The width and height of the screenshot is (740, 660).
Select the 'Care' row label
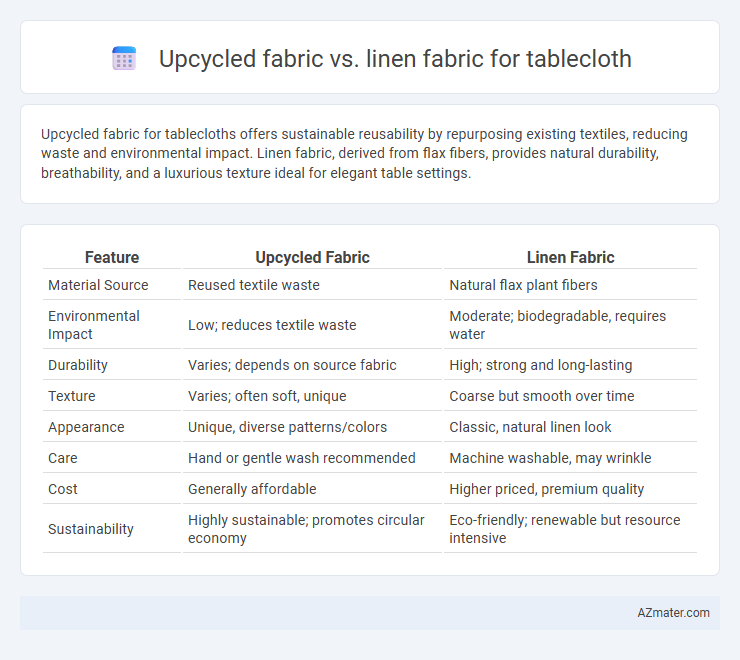point(63,458)
